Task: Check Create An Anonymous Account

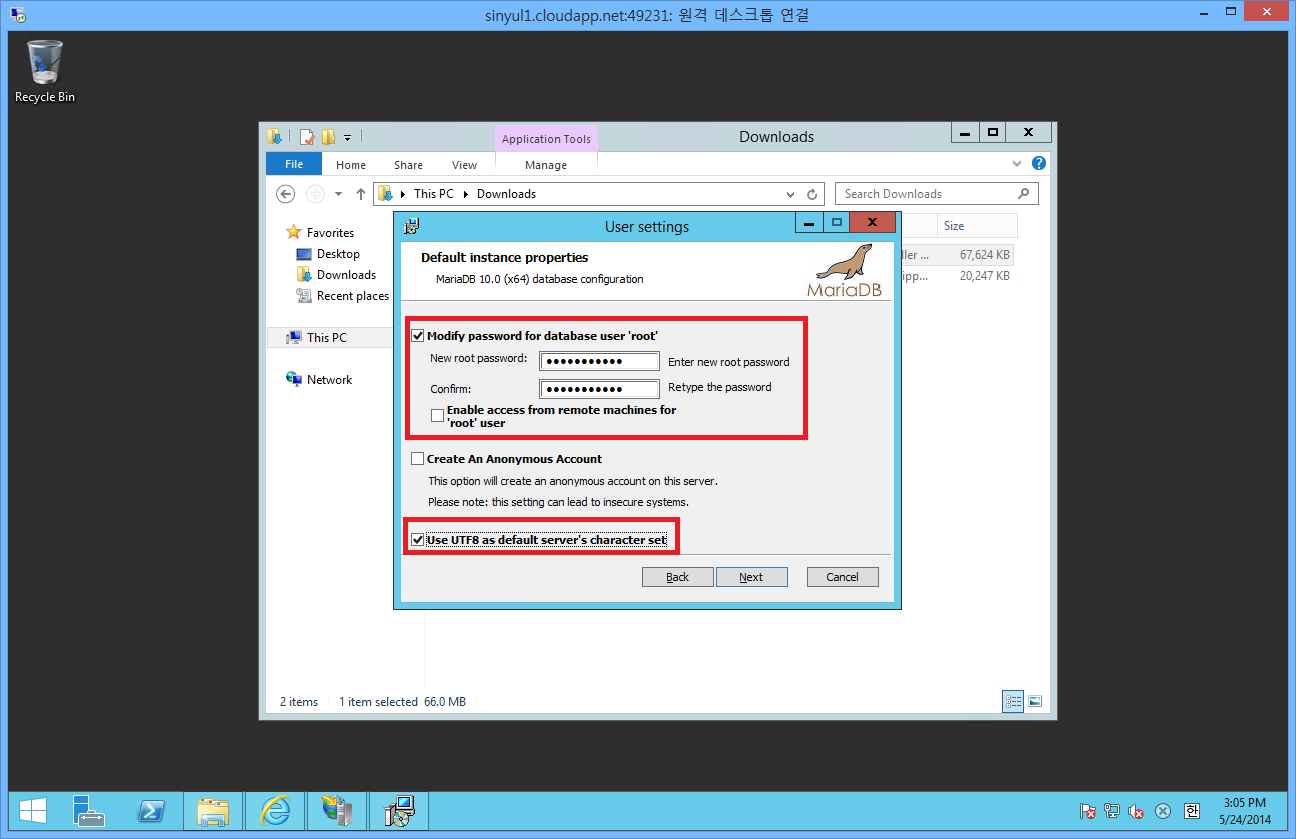Action: 418,459
